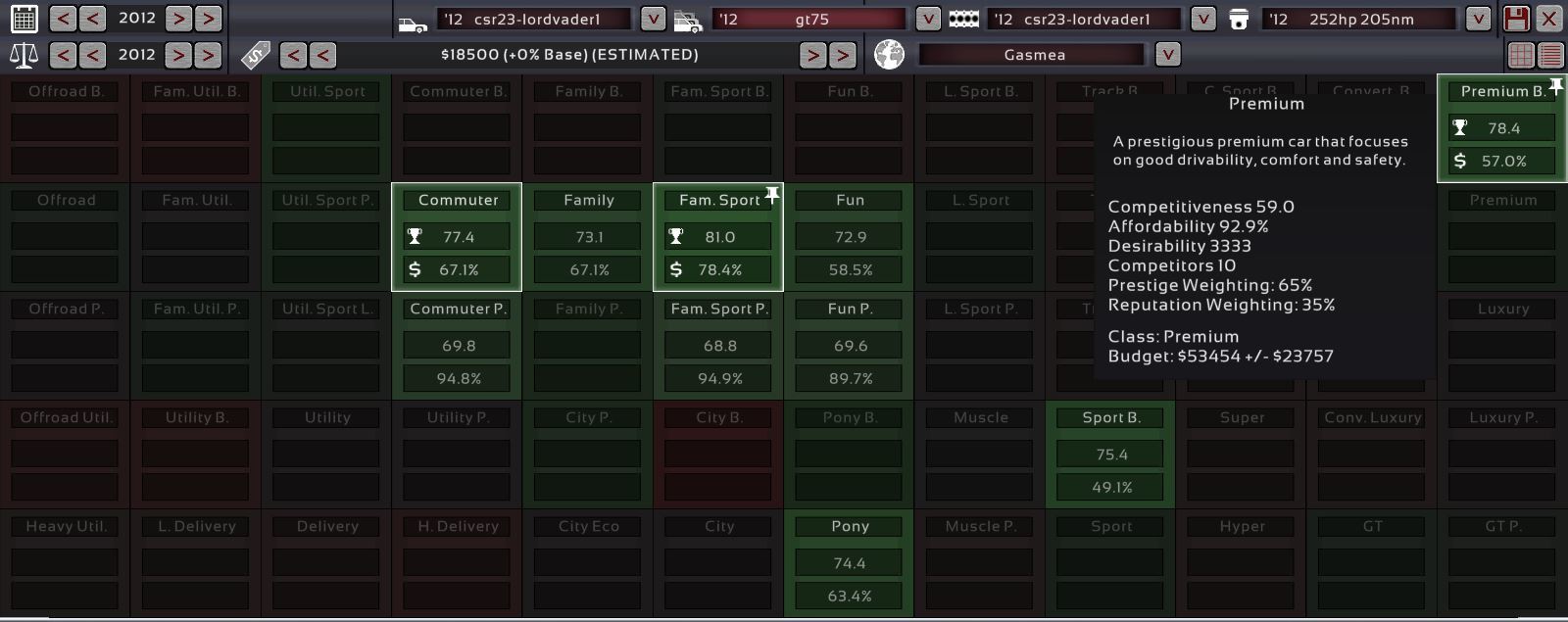Click the trophy icon in Premium B. tile
Viewport: 1568px width, 622px height.
tap(1460, 127)
